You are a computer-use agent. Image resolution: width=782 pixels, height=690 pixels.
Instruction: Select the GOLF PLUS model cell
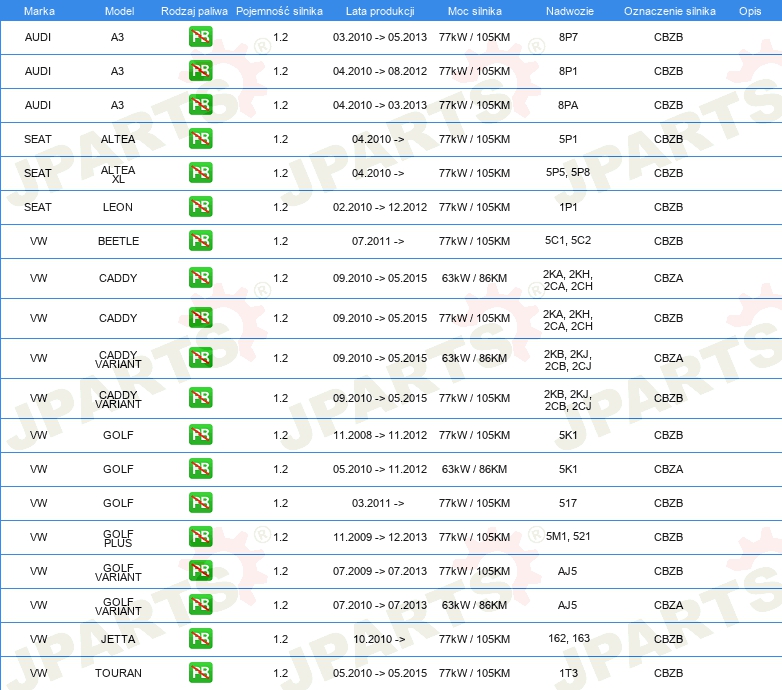coord(118,538)
